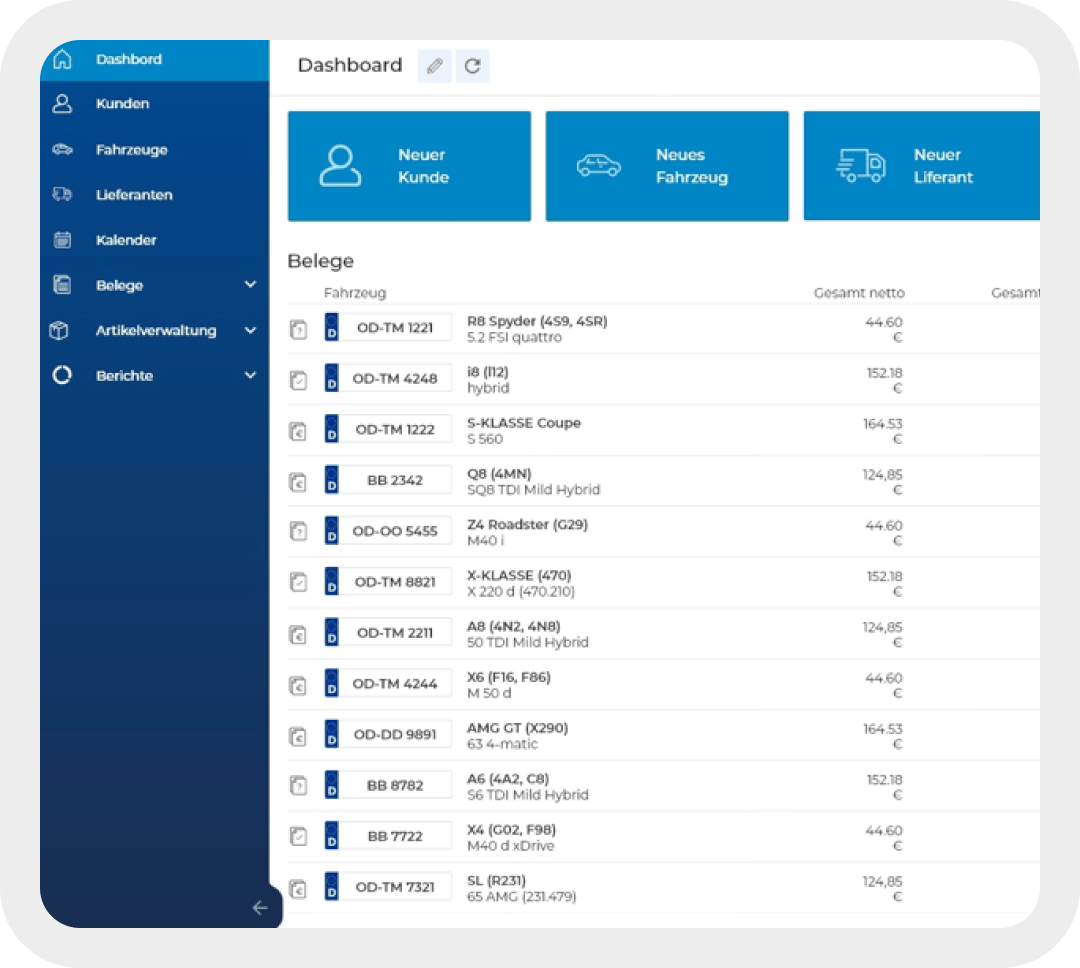Select the S-KLASSE Coupe entry
The width and height of the screenshot is (1080, 968).
[x=523, y=431]
